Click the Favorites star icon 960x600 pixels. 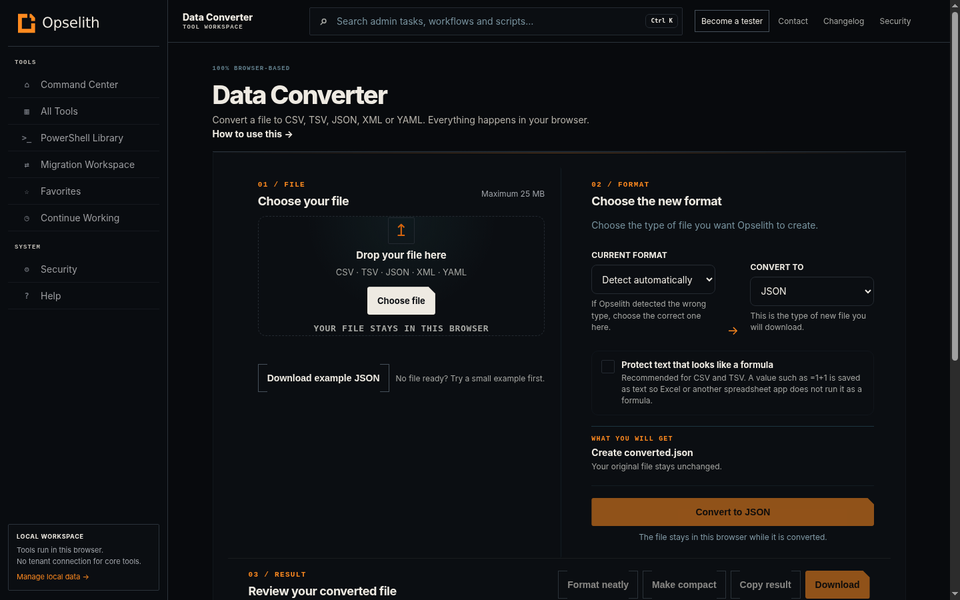point(26,192)
